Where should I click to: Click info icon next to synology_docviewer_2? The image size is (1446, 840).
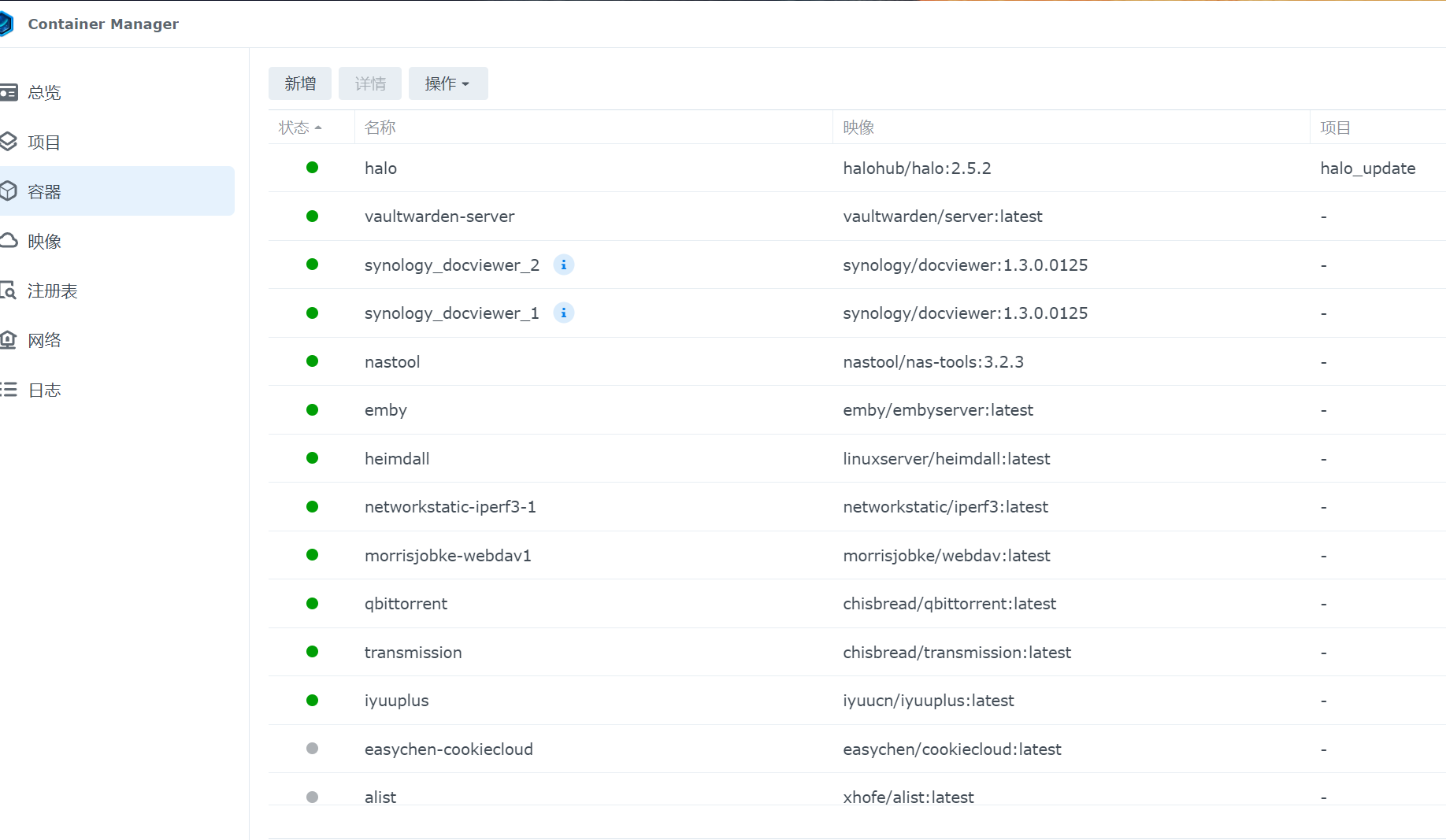tap(564, 265)
